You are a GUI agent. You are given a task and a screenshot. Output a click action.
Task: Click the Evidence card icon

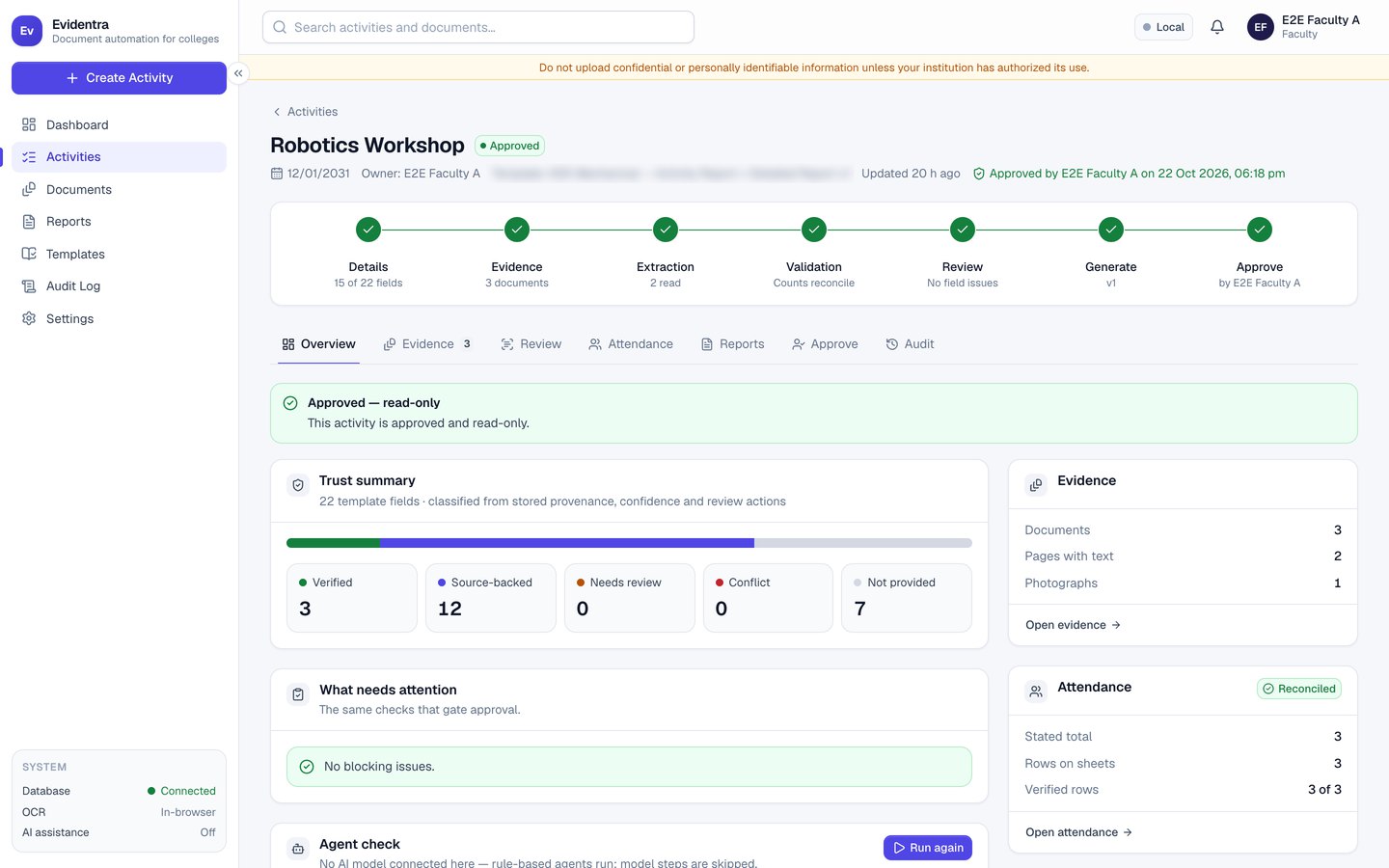(1036, 485)
